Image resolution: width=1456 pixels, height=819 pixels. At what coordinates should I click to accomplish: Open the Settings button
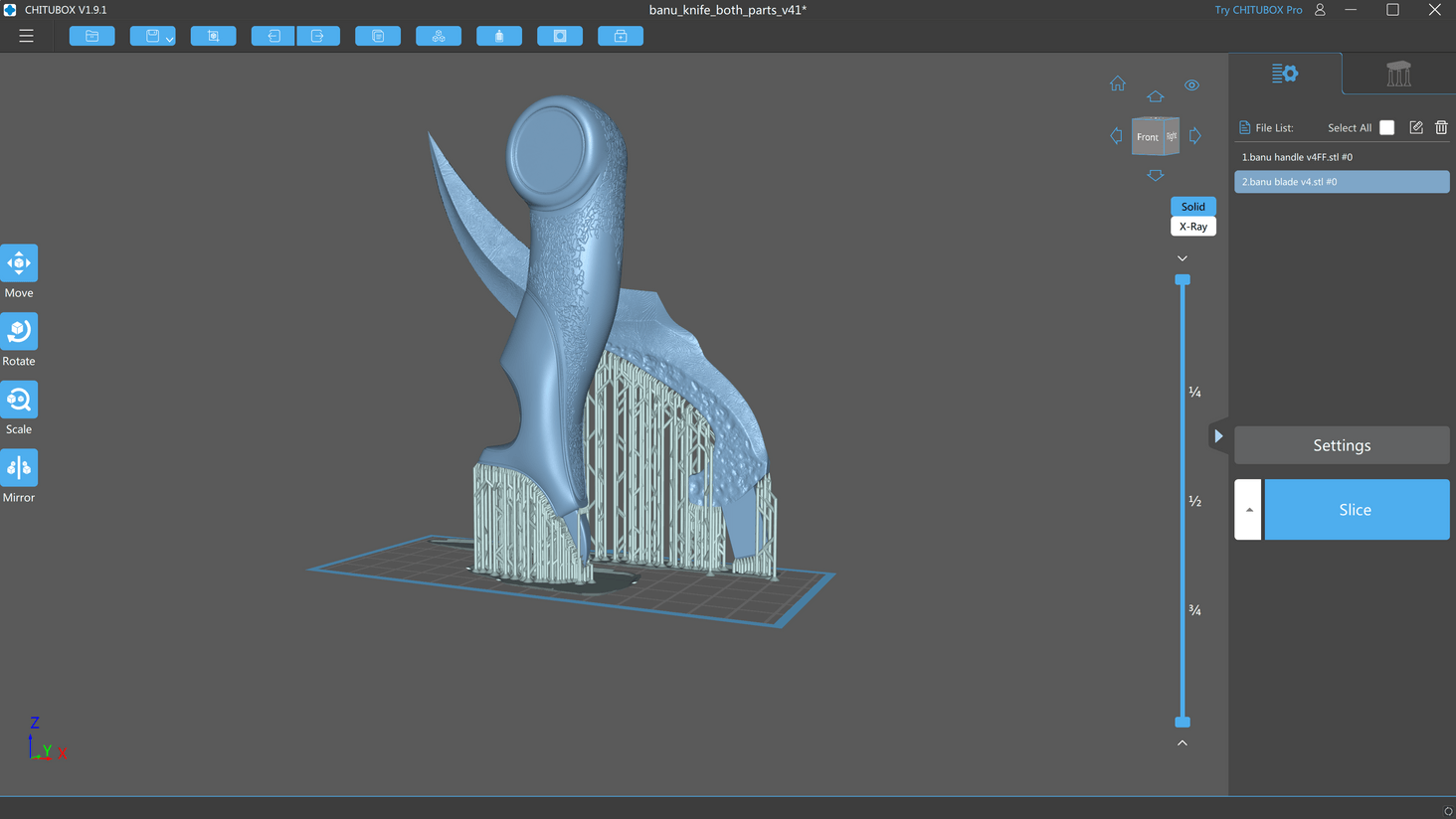pos(1341,445)
